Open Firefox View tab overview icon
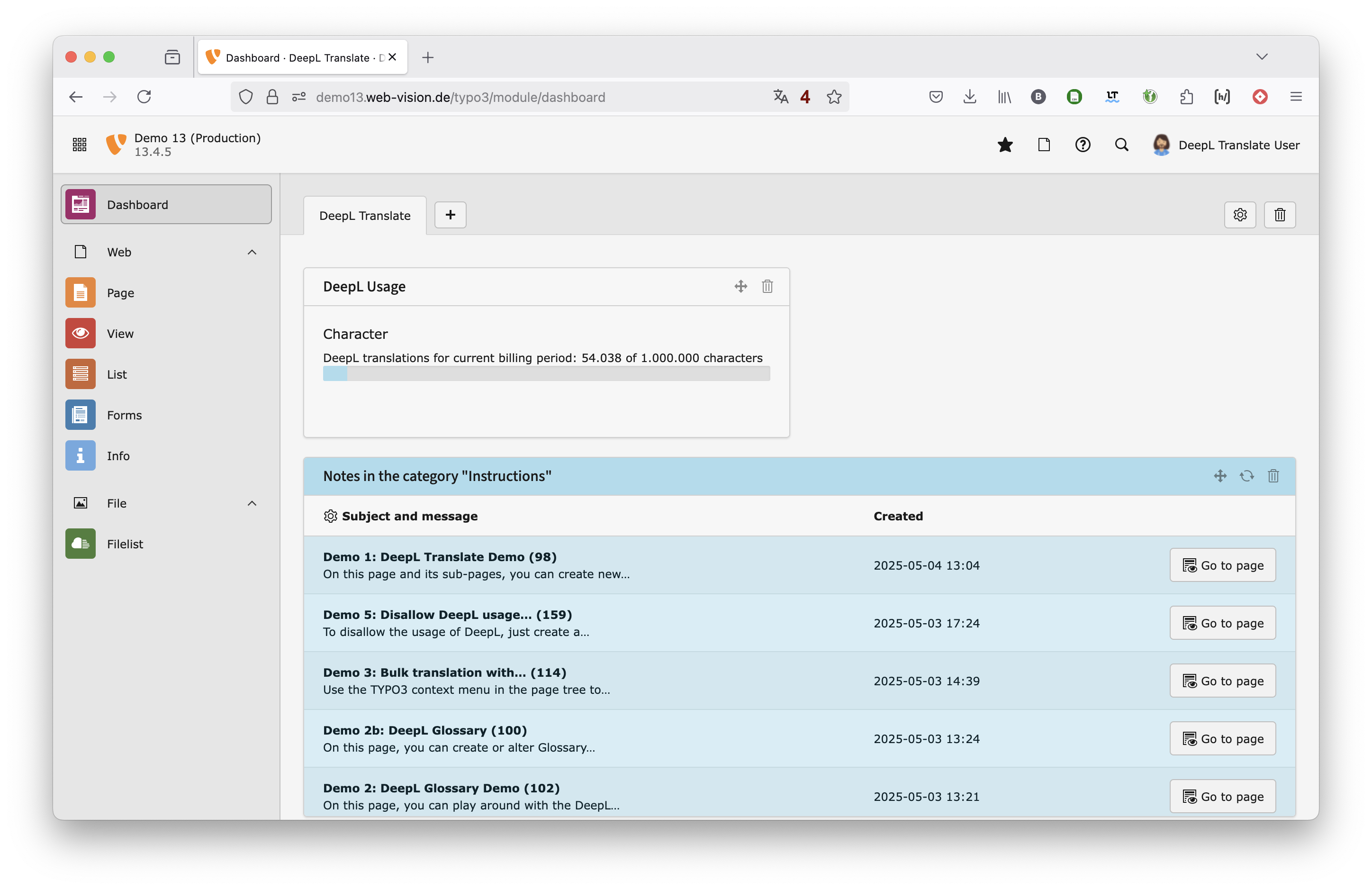The height and width of the screenshot is (890, 1372). (x=172, y=57)
